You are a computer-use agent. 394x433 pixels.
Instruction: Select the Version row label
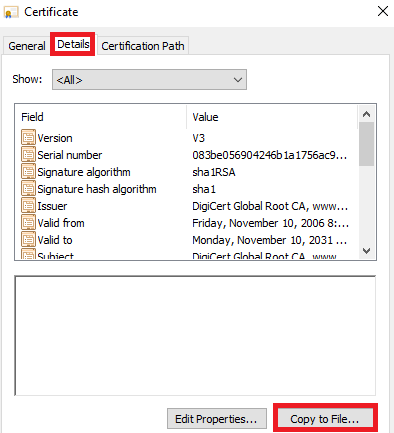coord(55,138)
